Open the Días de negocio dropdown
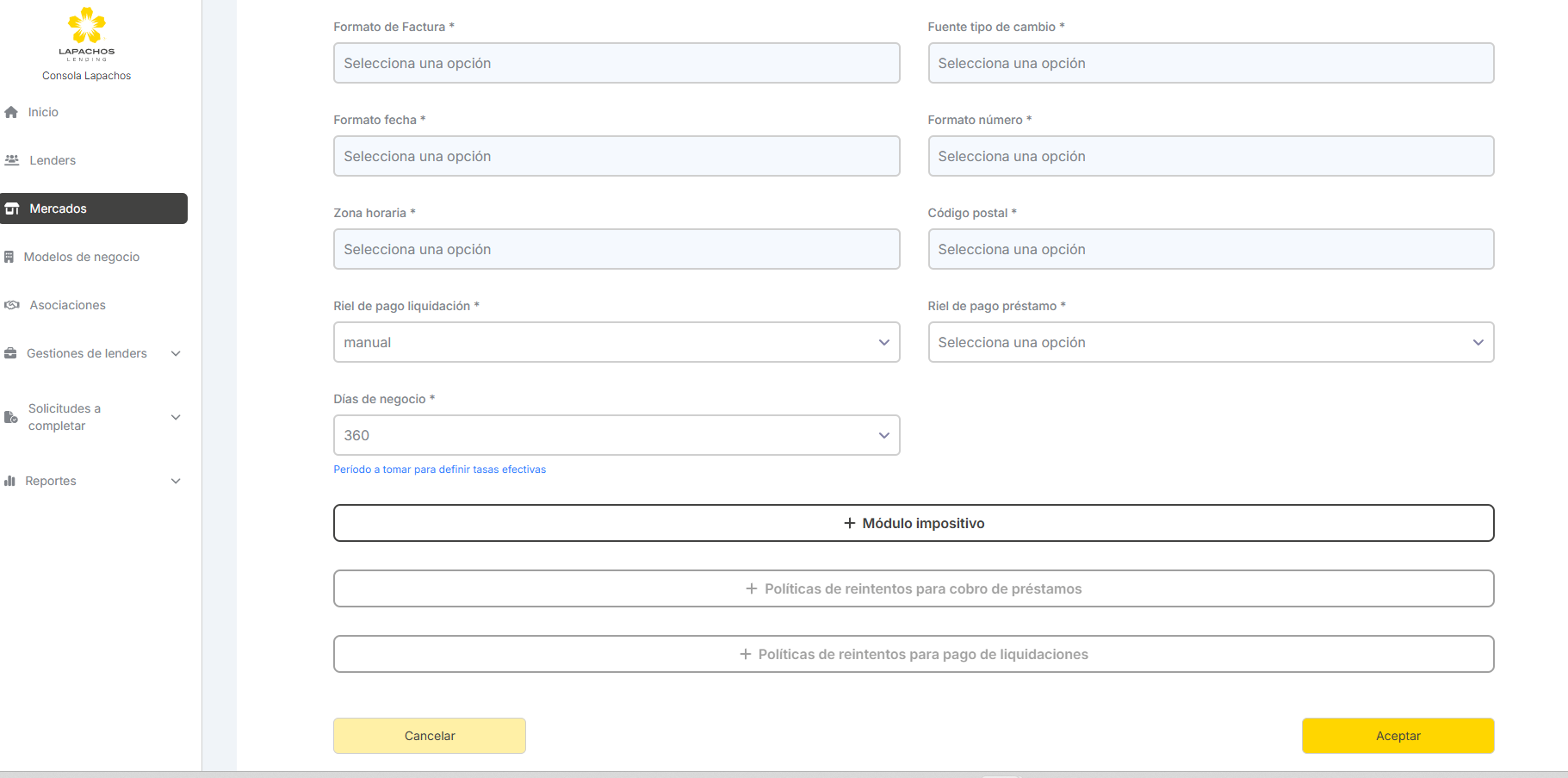This screenshot has width=1568, height=778. [616, 435]
